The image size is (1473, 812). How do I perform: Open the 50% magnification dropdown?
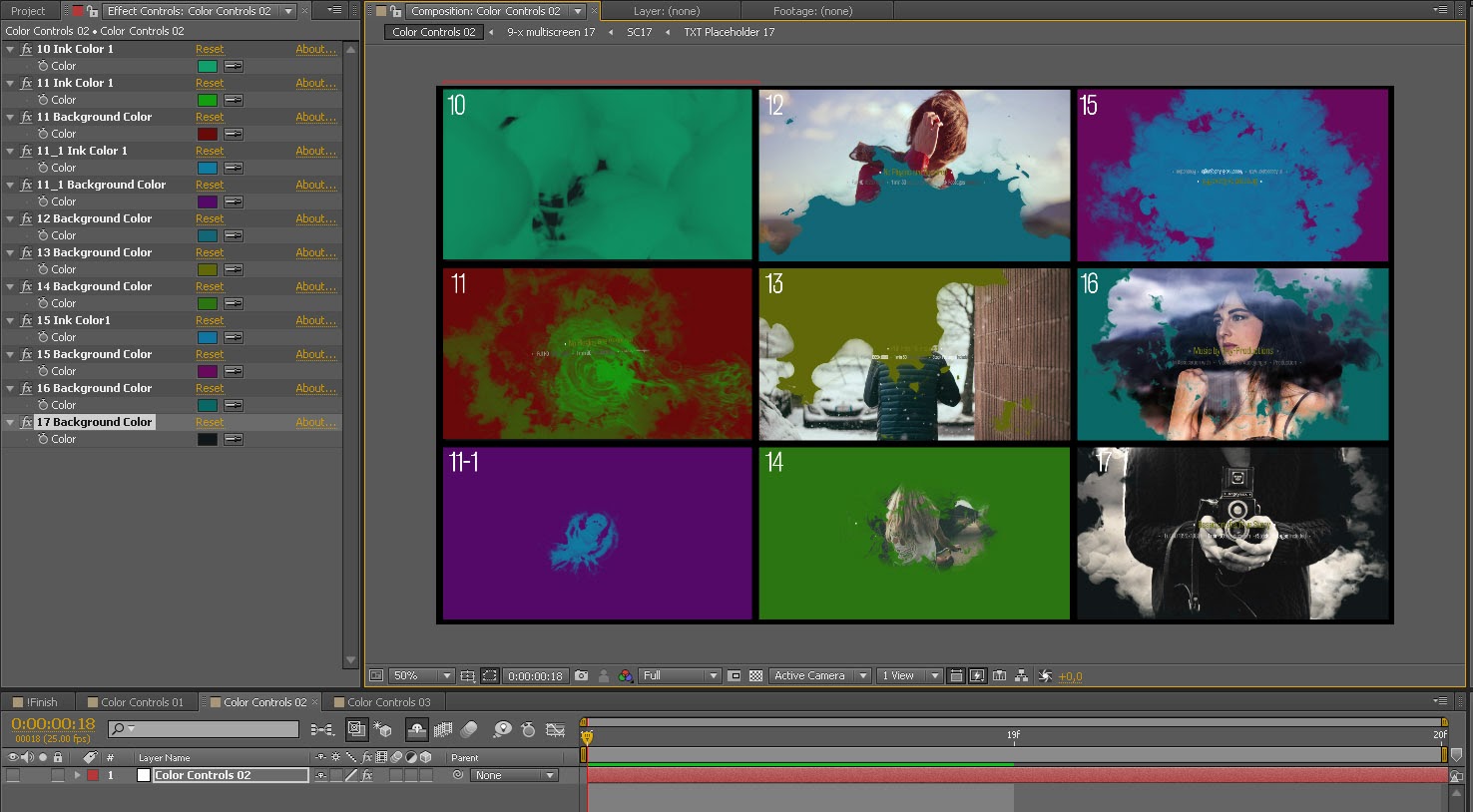pyautogui.click(x=420, y=676)
